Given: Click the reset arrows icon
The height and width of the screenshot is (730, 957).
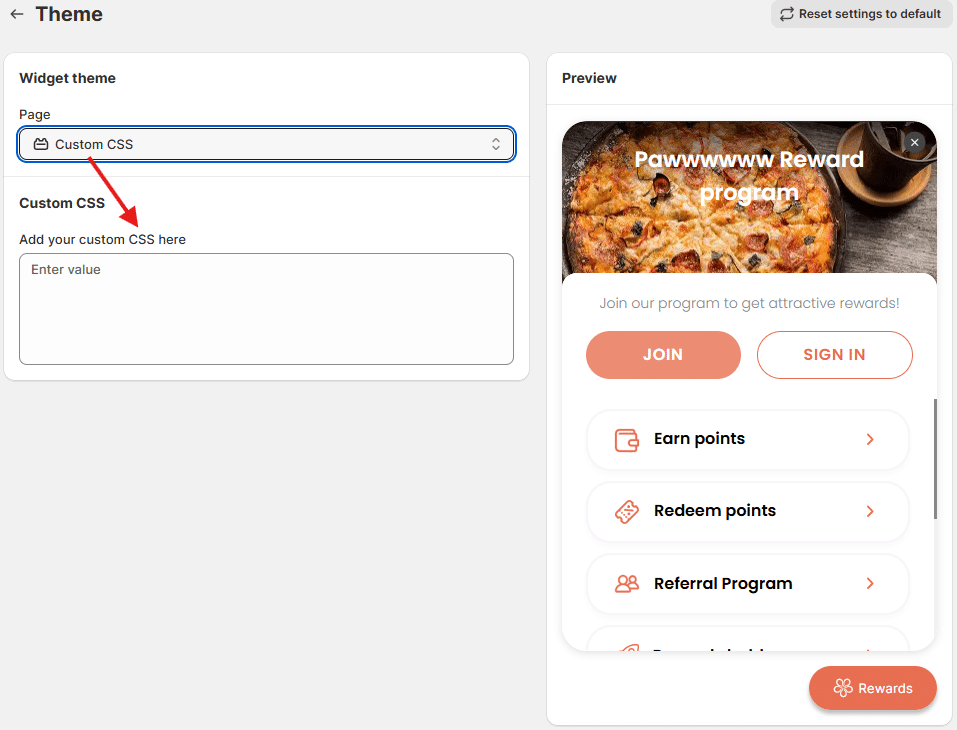Looking at the screenshot, I should pyautogui.click(x=787, y=14).
